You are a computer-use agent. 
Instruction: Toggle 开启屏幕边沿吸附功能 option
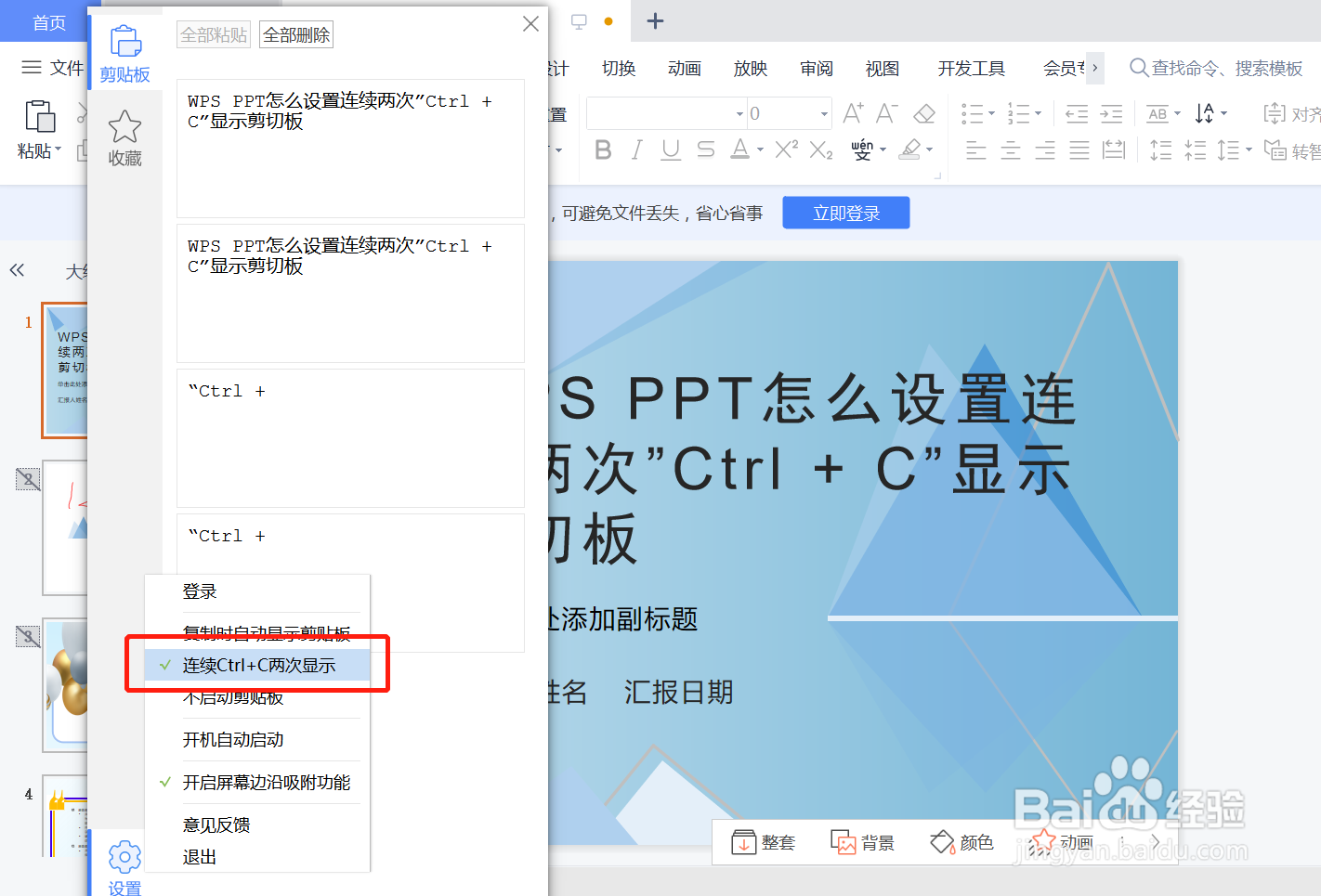(257, 783)
